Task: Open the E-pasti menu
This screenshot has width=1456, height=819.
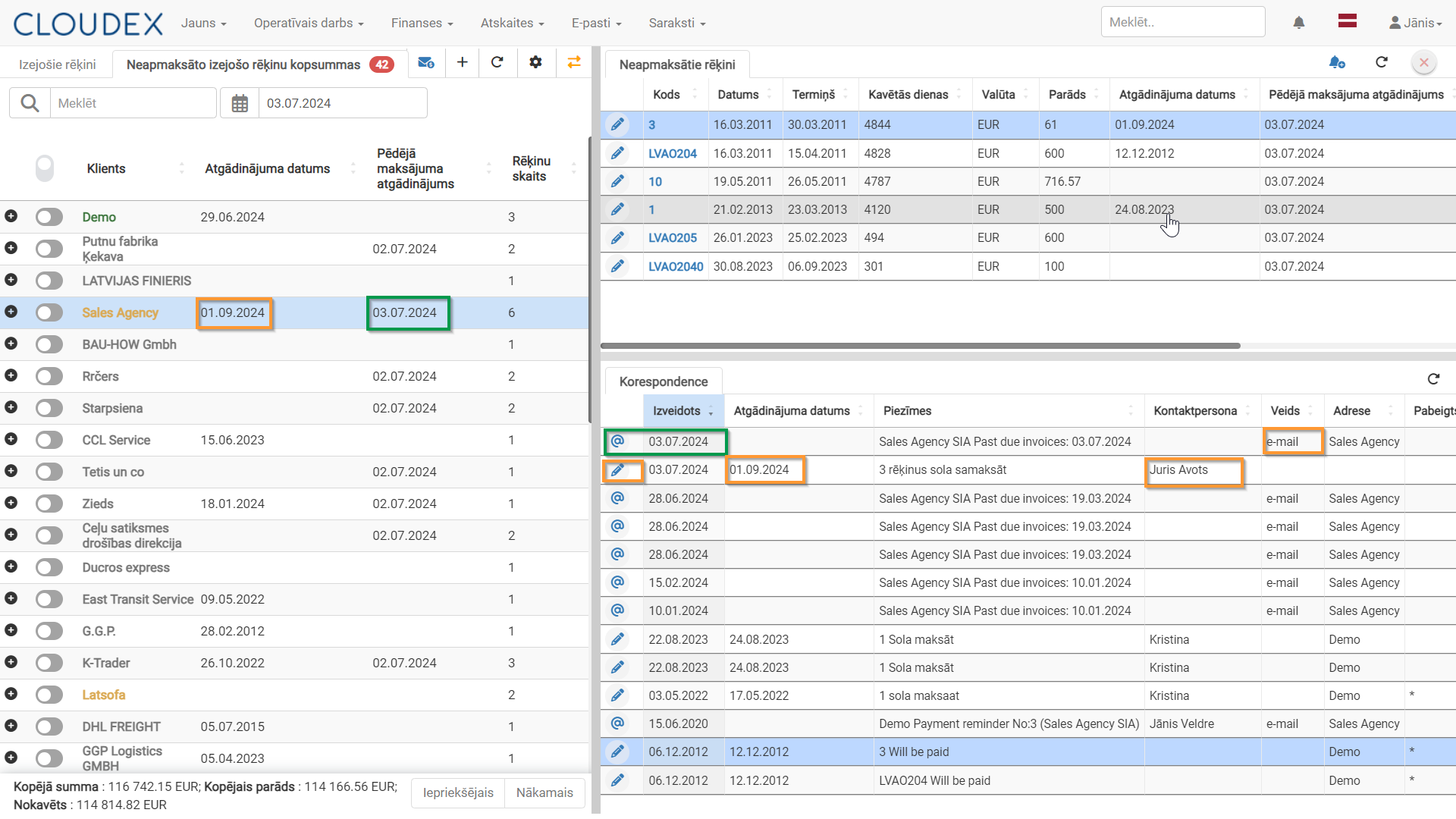Action: click(x=596, y=23)
